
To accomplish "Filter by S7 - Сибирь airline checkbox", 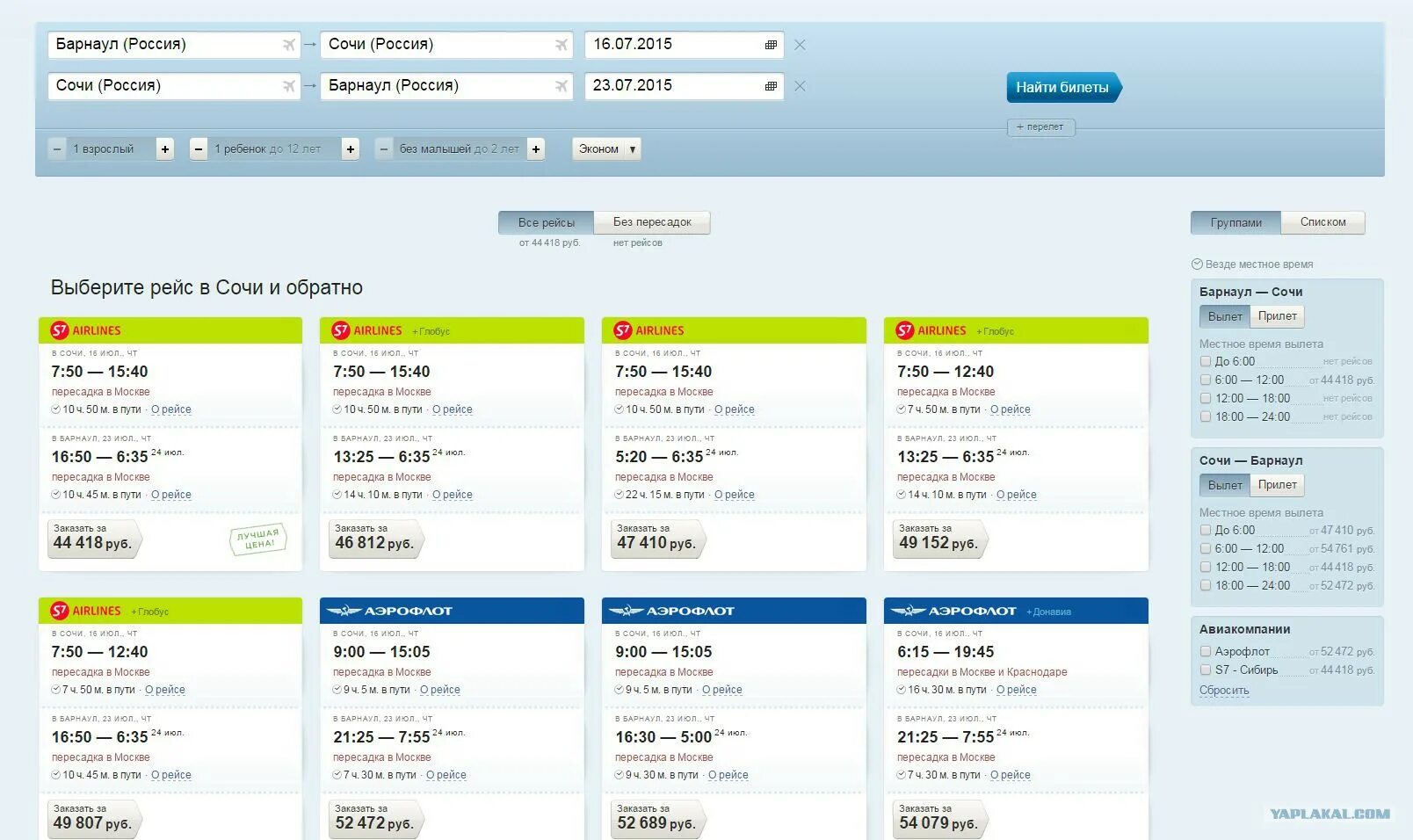I will coord(1206,670).
